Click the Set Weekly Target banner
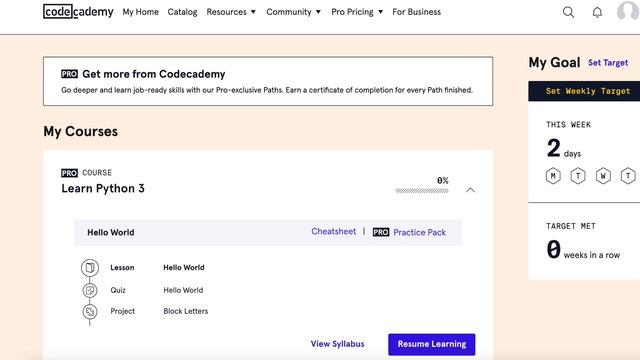Image resolution: width=640 pixels, height=360 pixels. (584, 91)
